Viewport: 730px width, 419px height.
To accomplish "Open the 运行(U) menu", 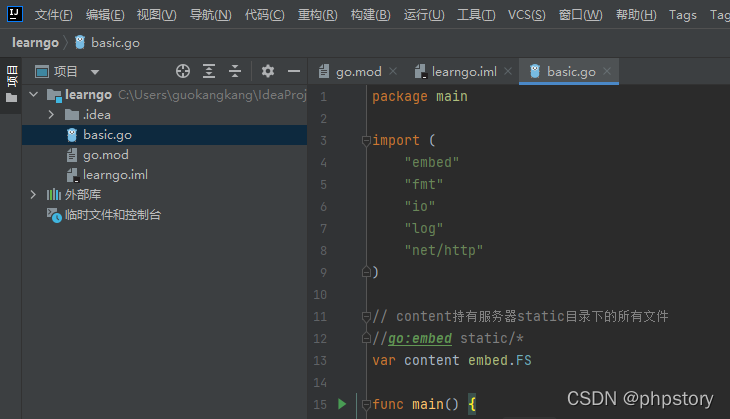I will click(424, 15).
